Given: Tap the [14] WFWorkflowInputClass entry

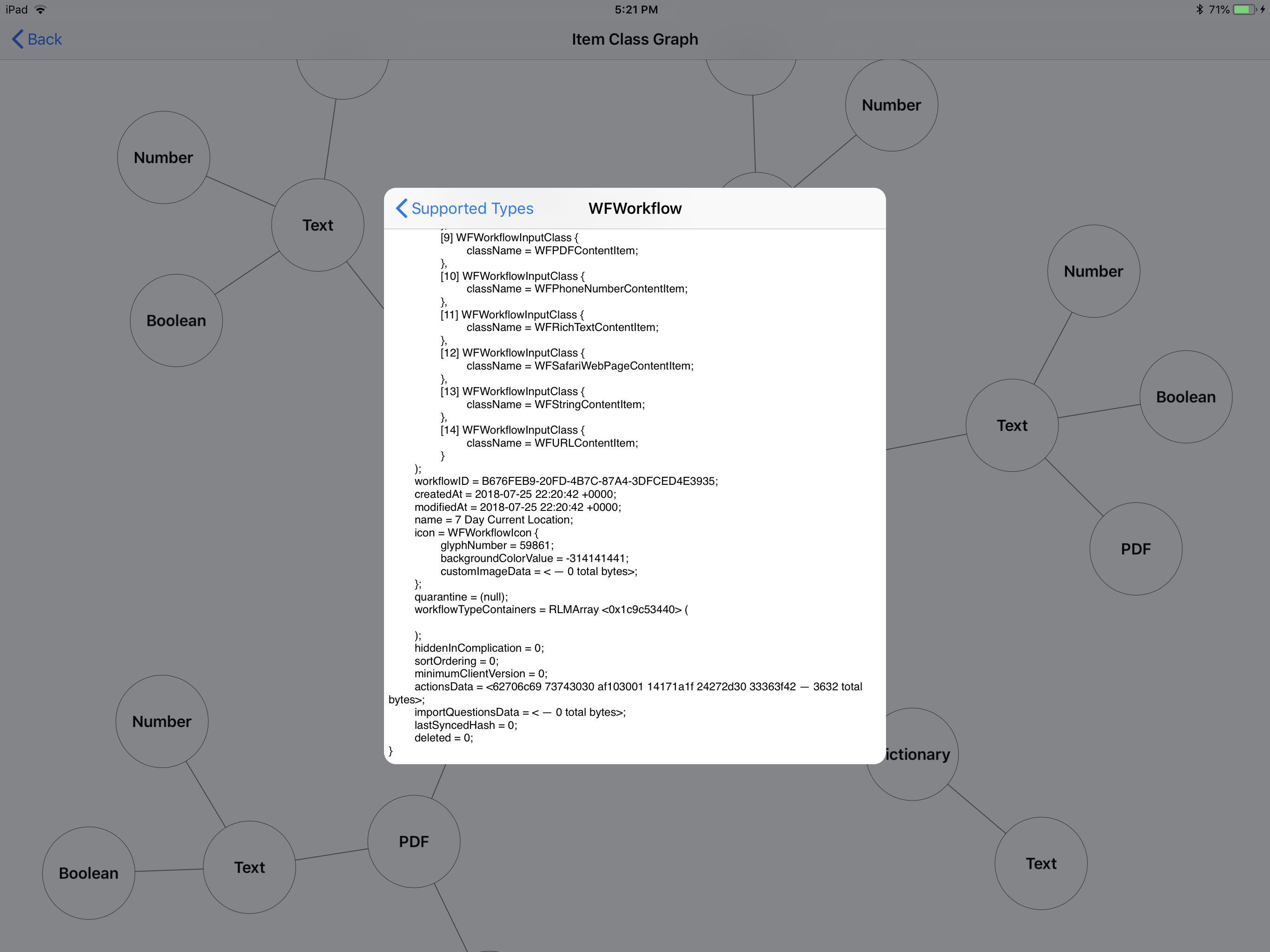Looking at the screenshot, I should (513, 430).
